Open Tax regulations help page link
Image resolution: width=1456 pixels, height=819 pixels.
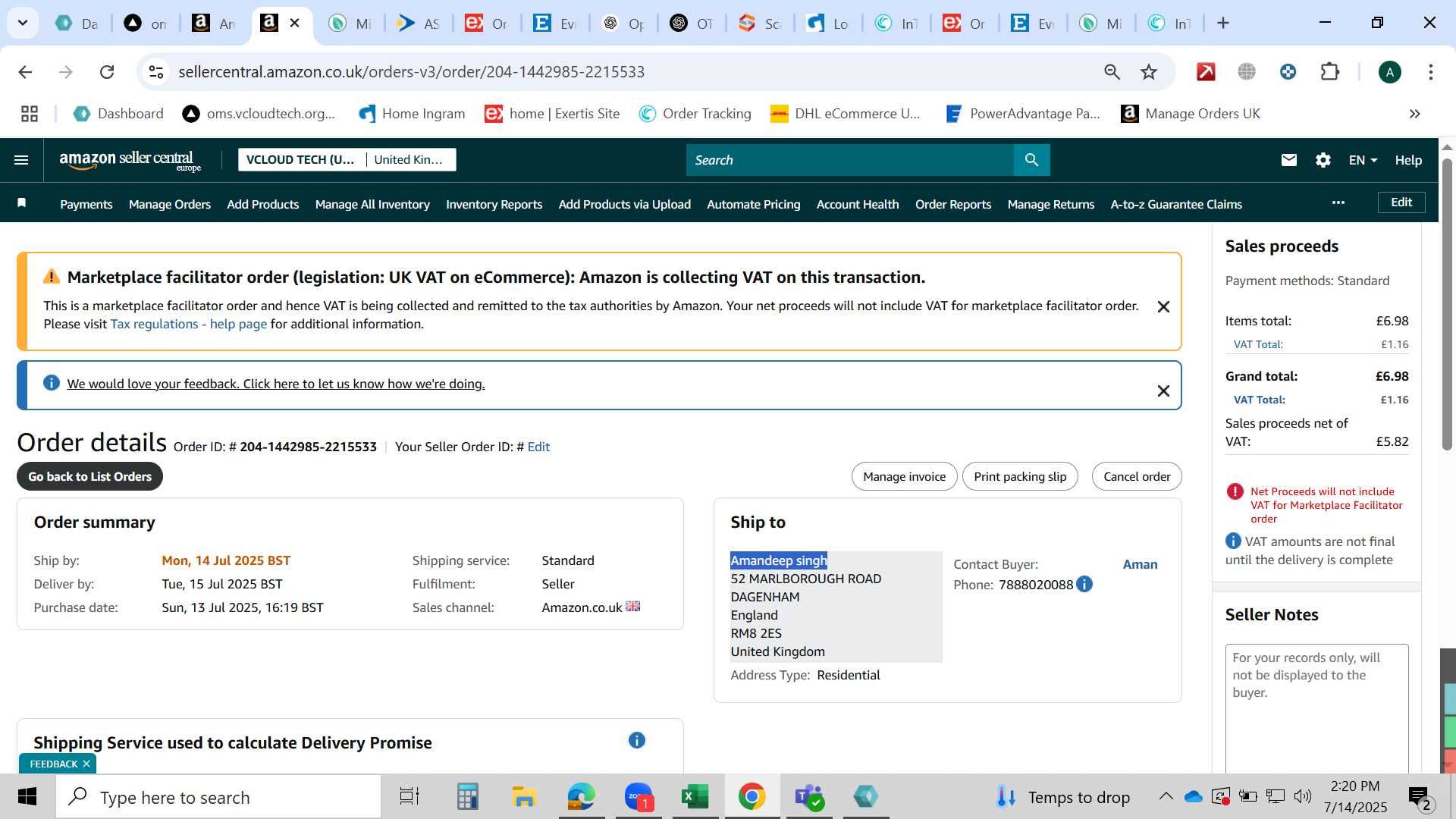[189, 324]
